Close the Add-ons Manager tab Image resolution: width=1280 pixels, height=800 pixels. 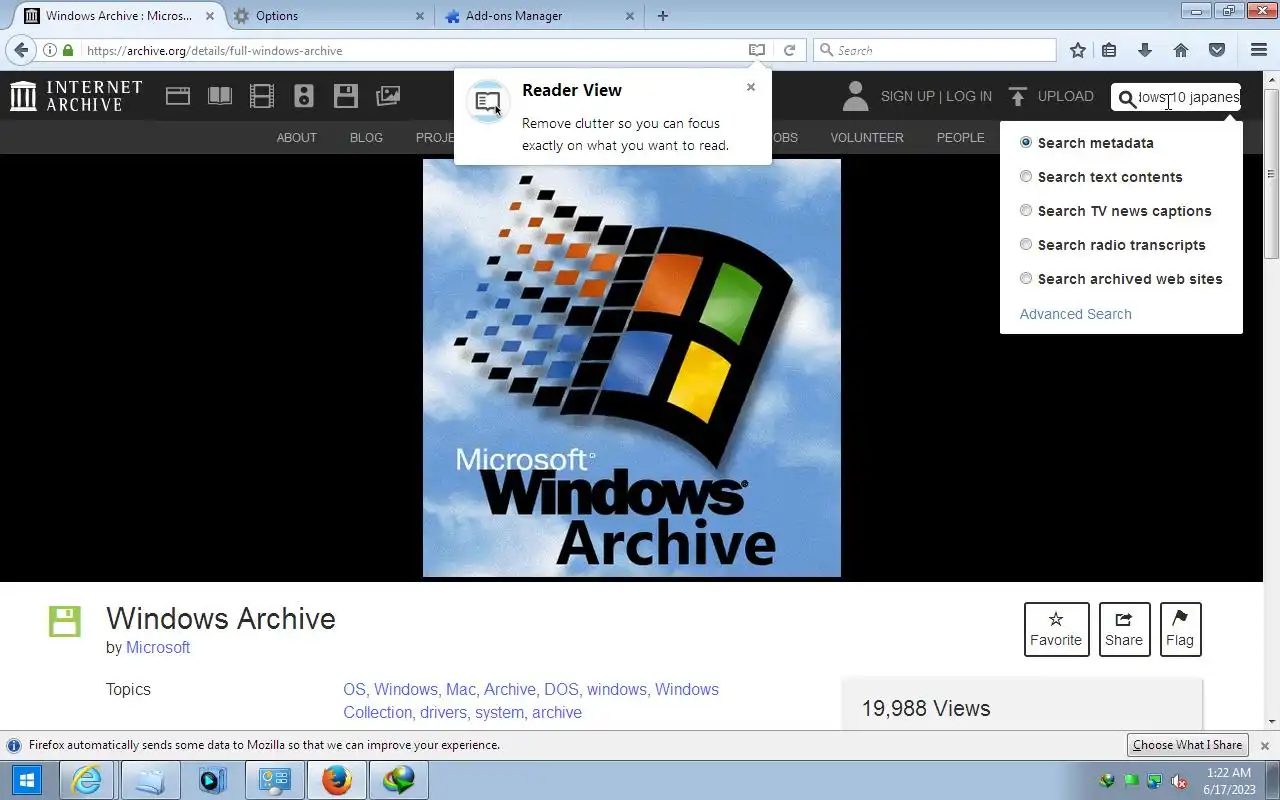pyautogui.click(x=629, y=16)
